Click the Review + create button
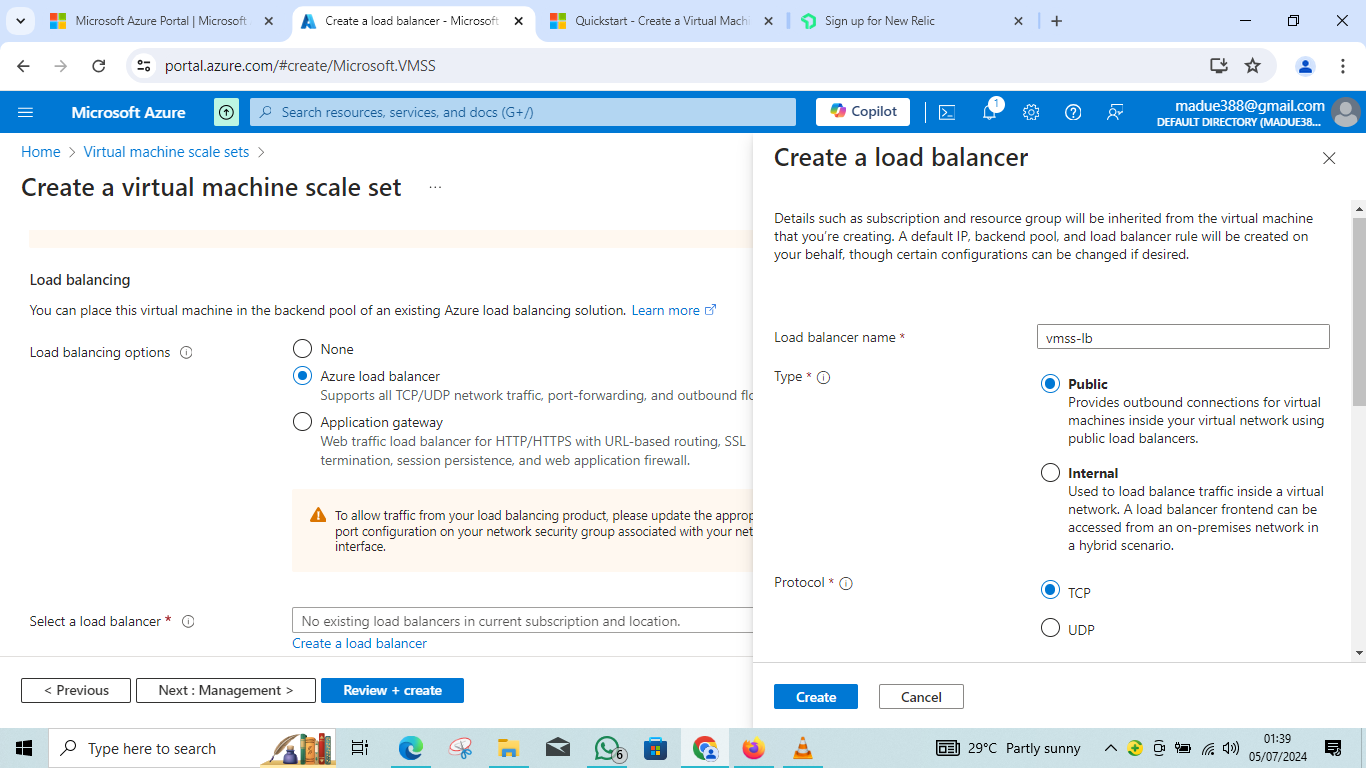This screenshot has width=1366, height=768. 392,690
